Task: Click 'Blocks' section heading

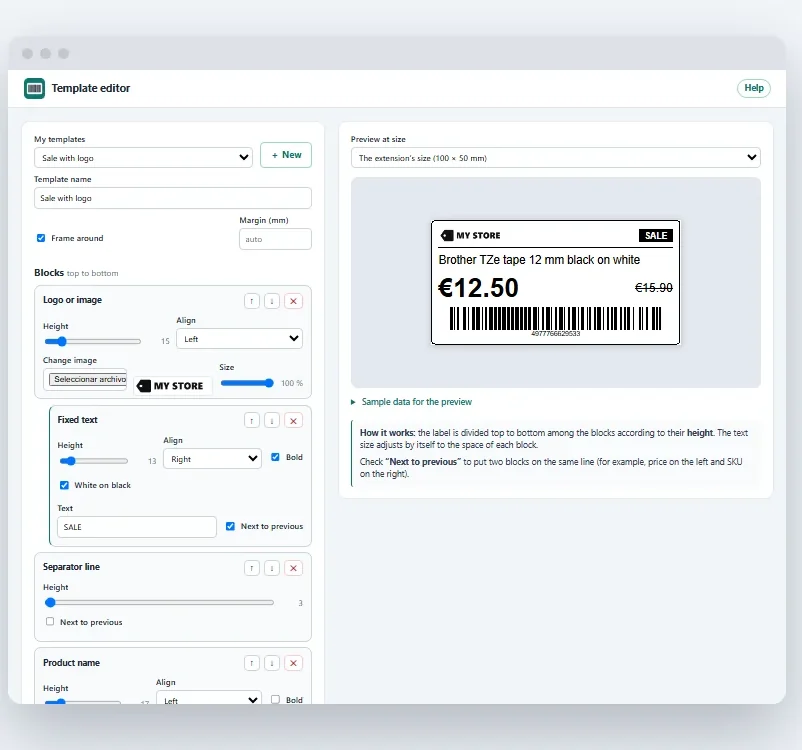Action: [49, 273]
